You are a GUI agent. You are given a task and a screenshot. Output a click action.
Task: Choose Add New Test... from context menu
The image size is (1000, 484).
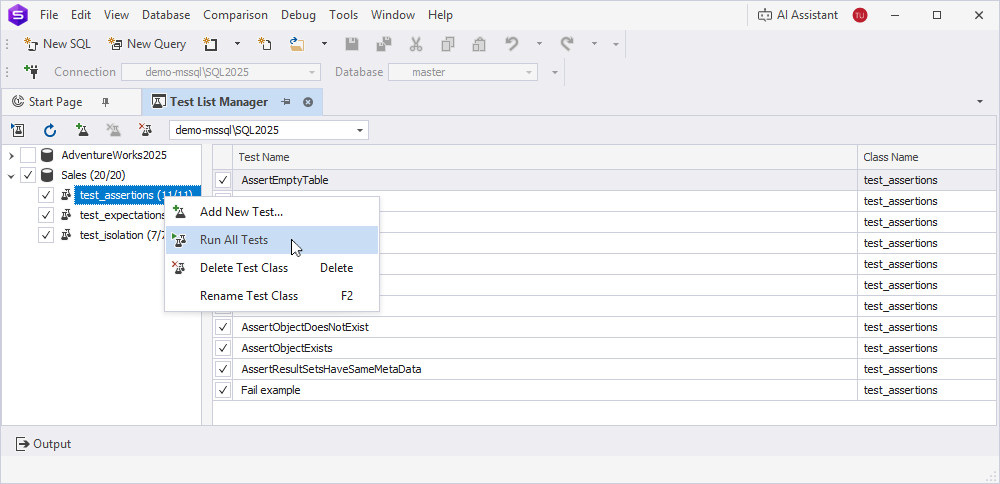[x=272, y=212]
